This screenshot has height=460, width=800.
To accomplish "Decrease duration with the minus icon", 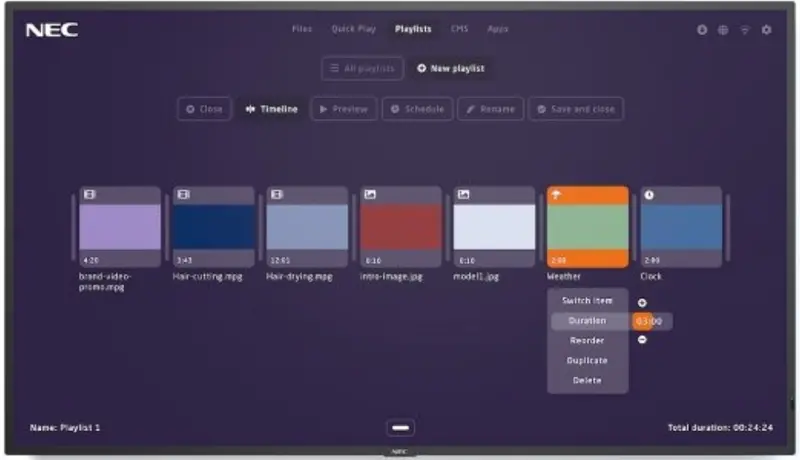I will coord(642,339).
